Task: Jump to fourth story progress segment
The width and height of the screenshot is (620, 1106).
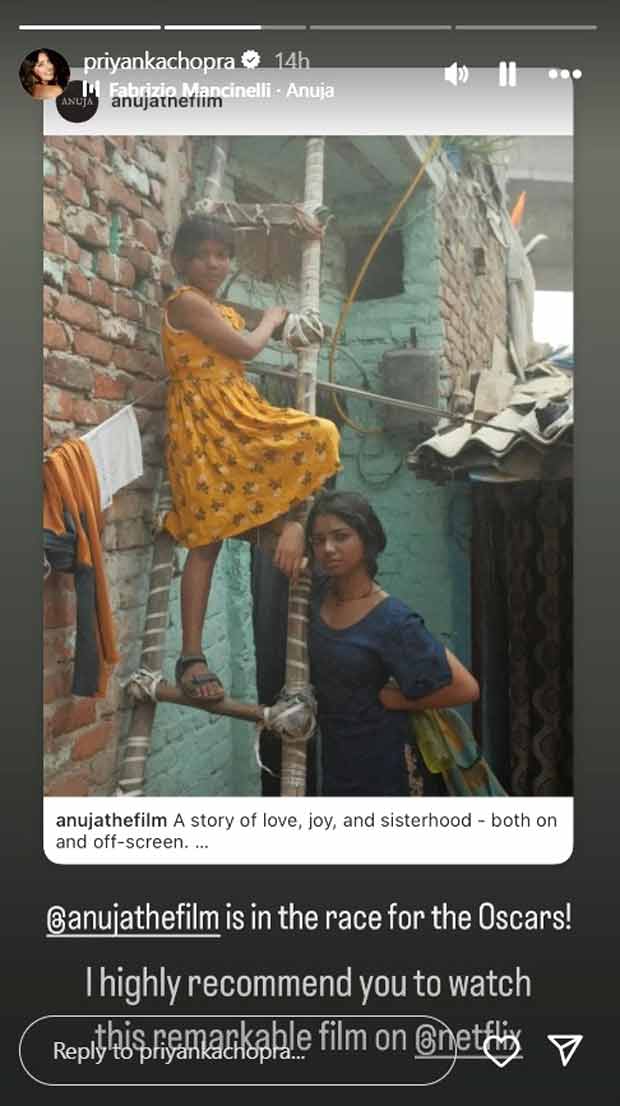Action: 525,28
